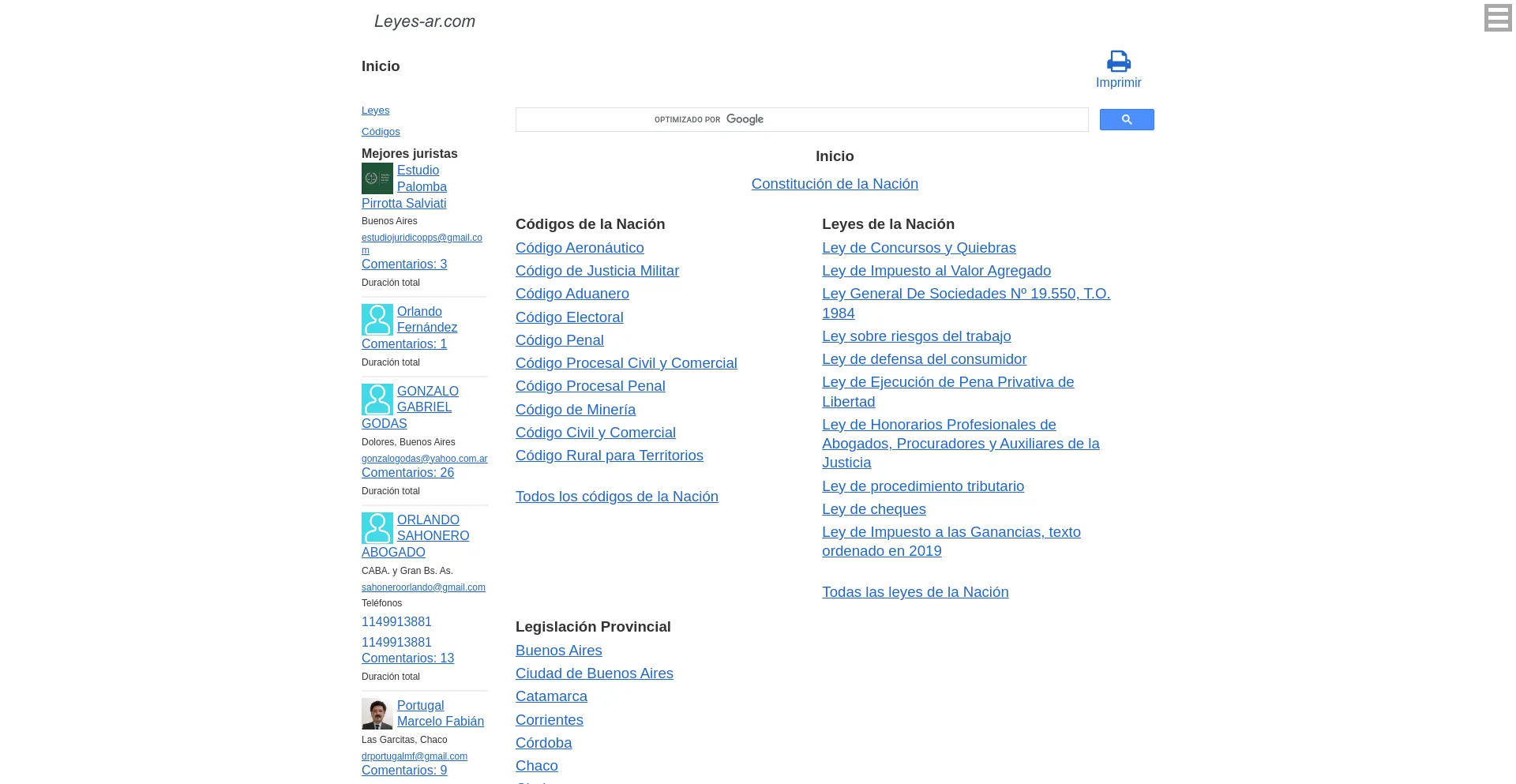The image size is (1516, 784).
Task: Click Estudio Palomba logo thumbnail
Action: 377,178
